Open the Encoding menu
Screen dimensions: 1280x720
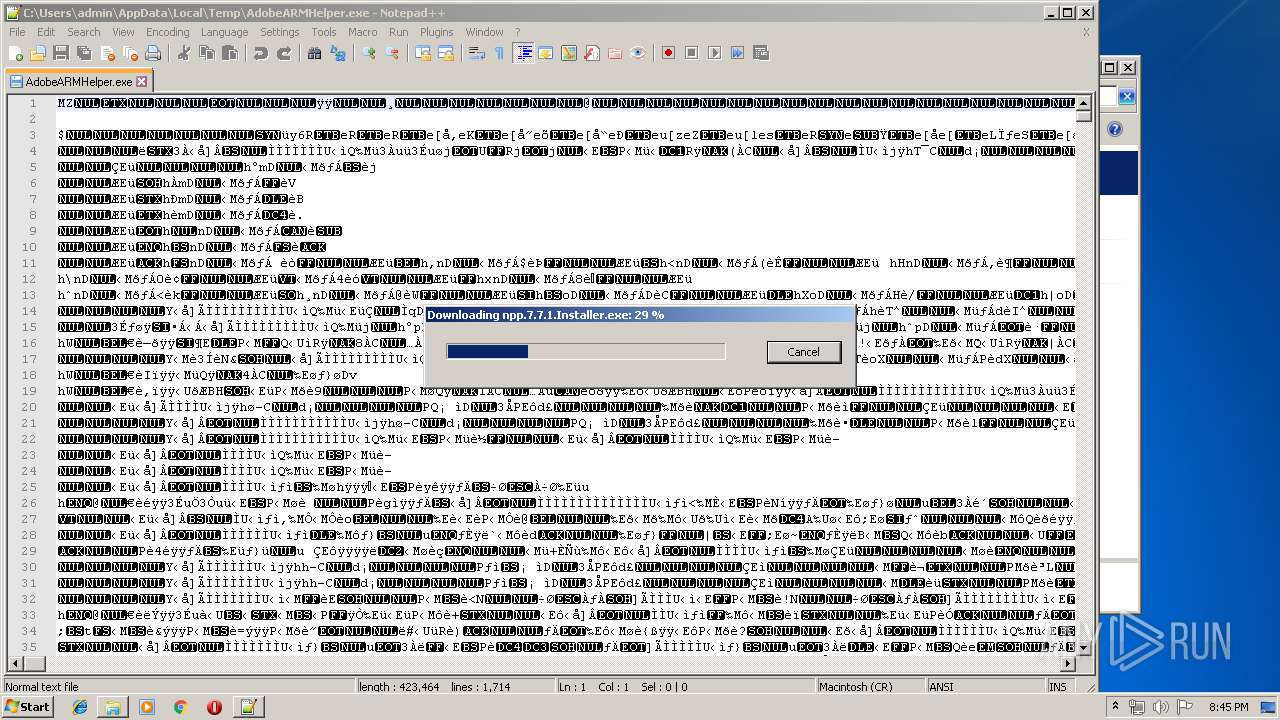point(167,32)
